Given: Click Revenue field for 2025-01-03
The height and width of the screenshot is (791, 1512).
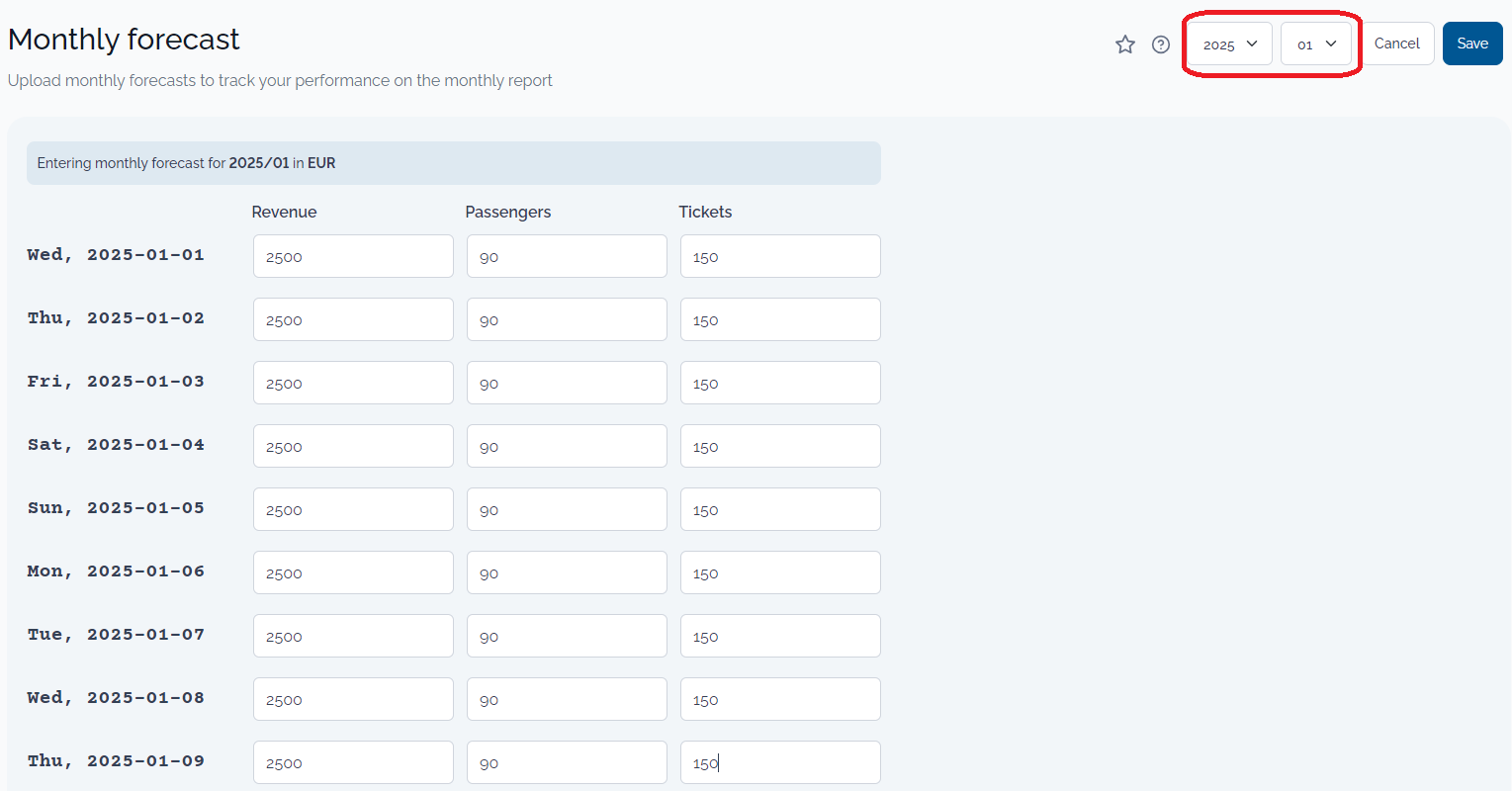Looking at the screenshot, I should pos(353,383).
